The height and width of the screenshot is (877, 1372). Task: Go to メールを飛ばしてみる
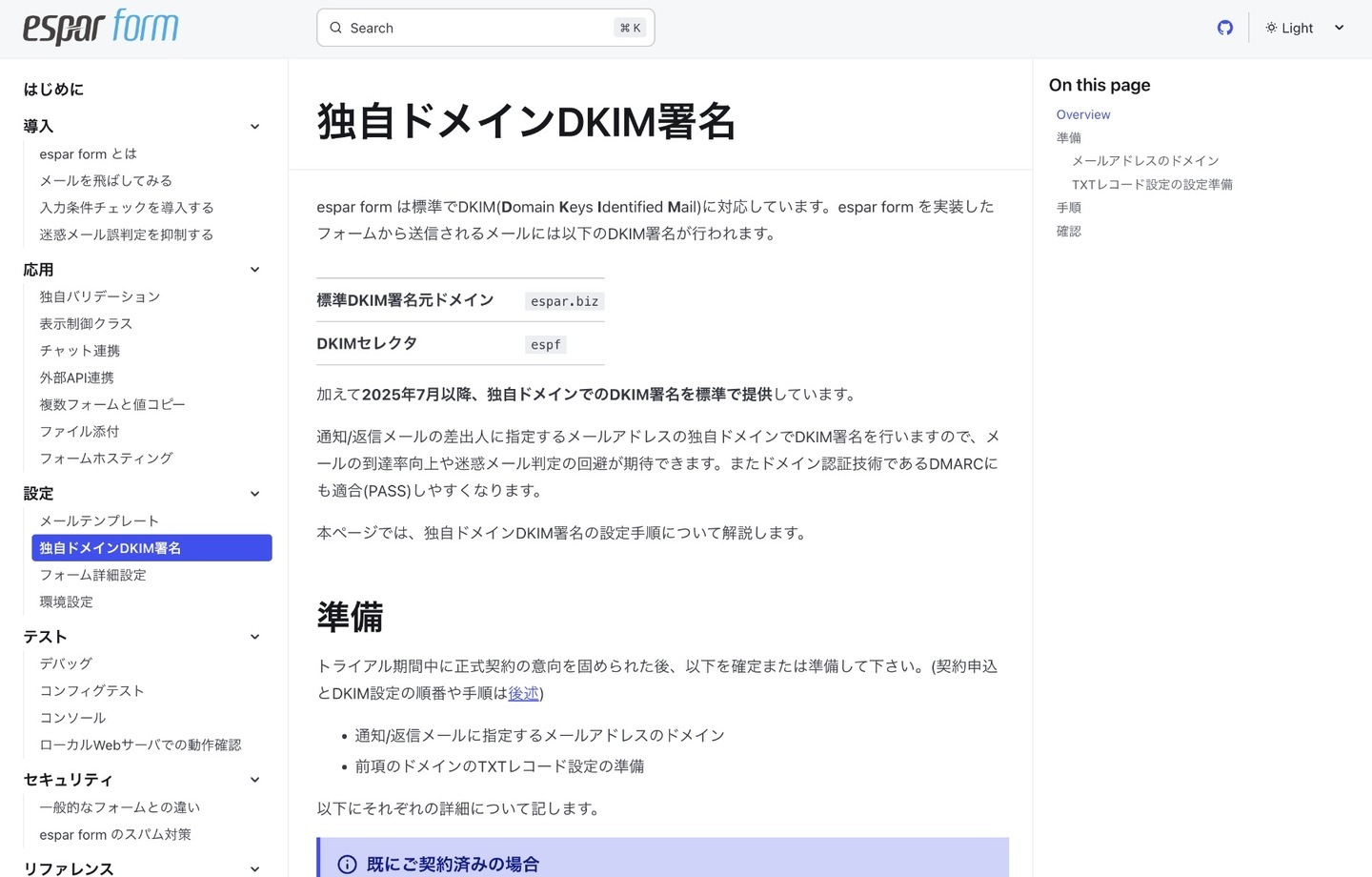[x=106, y=180]
